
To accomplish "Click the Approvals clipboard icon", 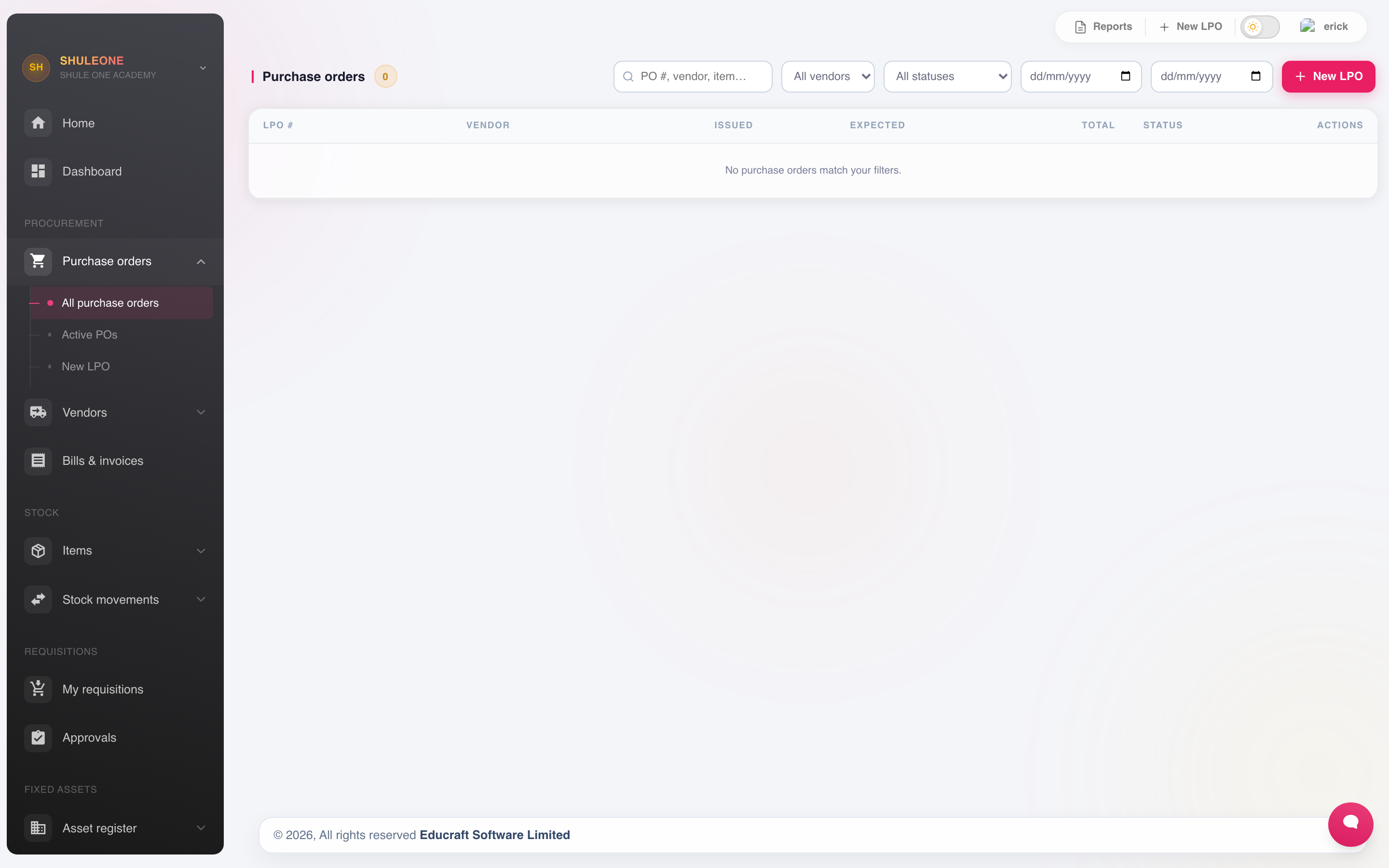I will pos(38,738).
